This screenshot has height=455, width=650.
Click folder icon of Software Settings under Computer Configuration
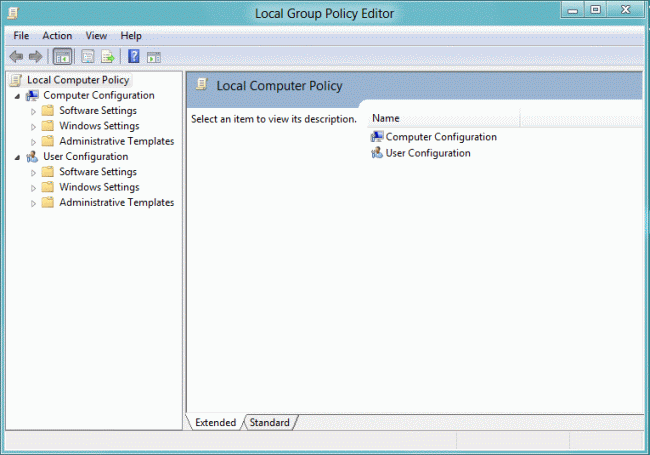click(x=48, y=111)
